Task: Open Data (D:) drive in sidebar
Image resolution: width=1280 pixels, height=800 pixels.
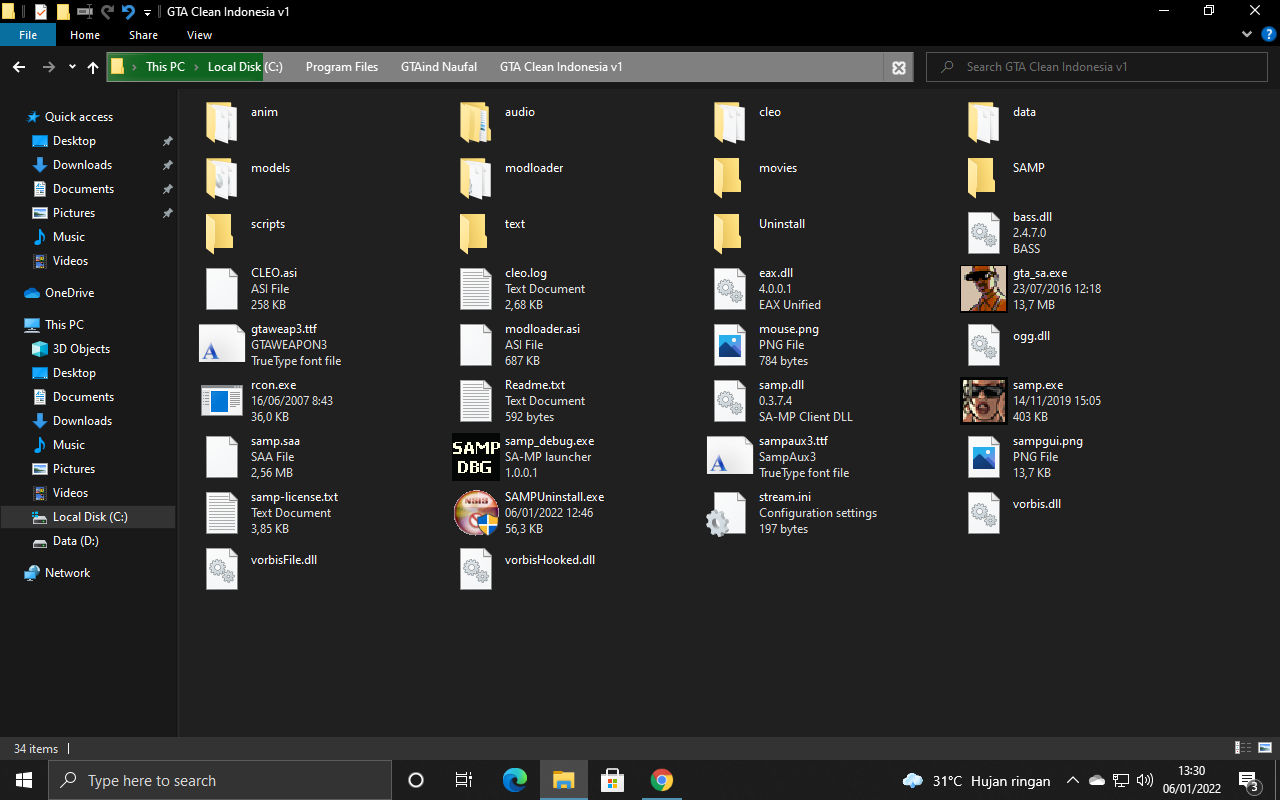Action: point(75,541)
